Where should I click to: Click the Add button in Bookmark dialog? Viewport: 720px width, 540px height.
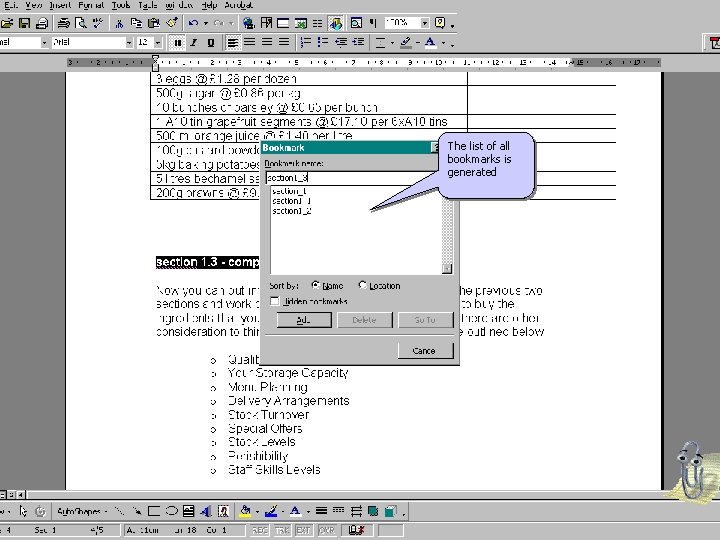(x=304, y=320)
